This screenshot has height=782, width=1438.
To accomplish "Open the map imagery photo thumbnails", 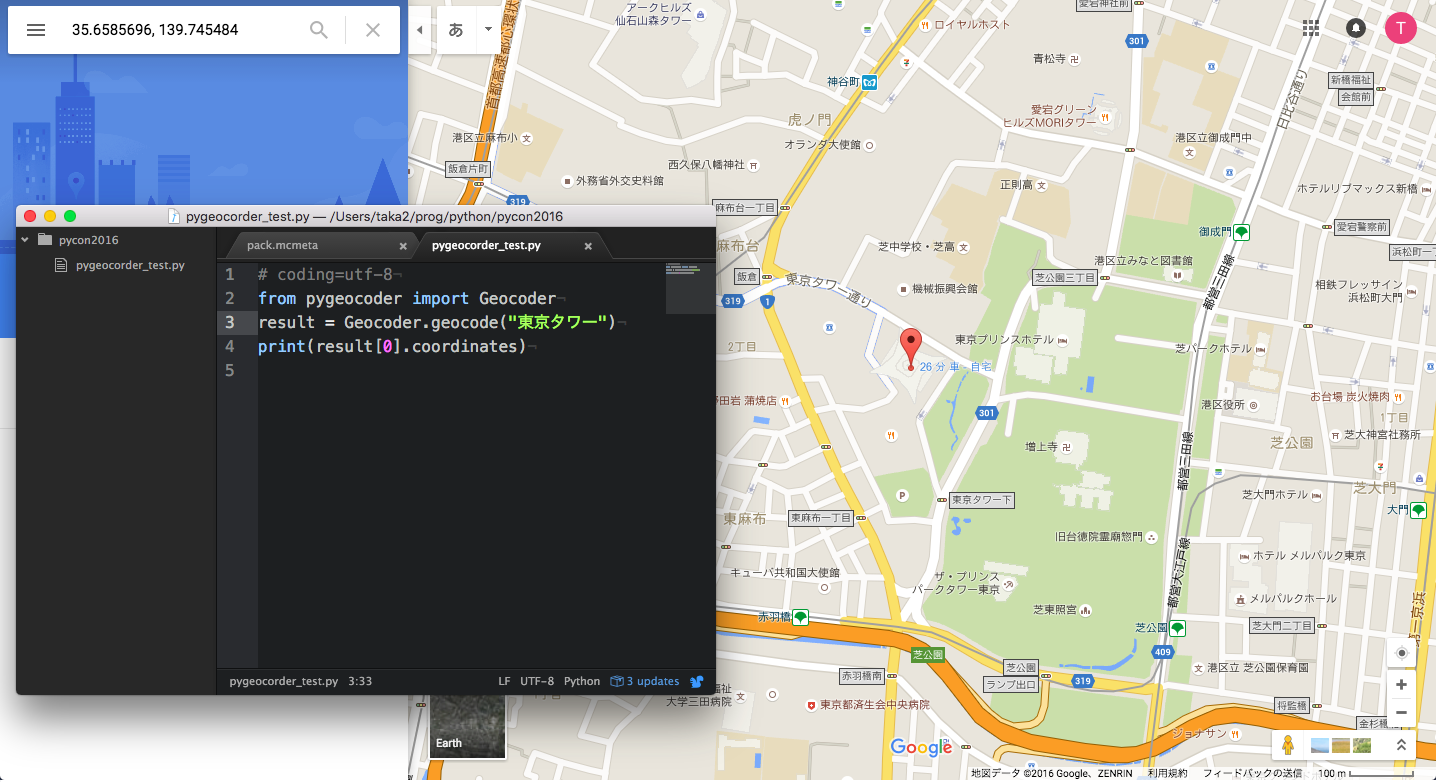I will (1341, 745).
